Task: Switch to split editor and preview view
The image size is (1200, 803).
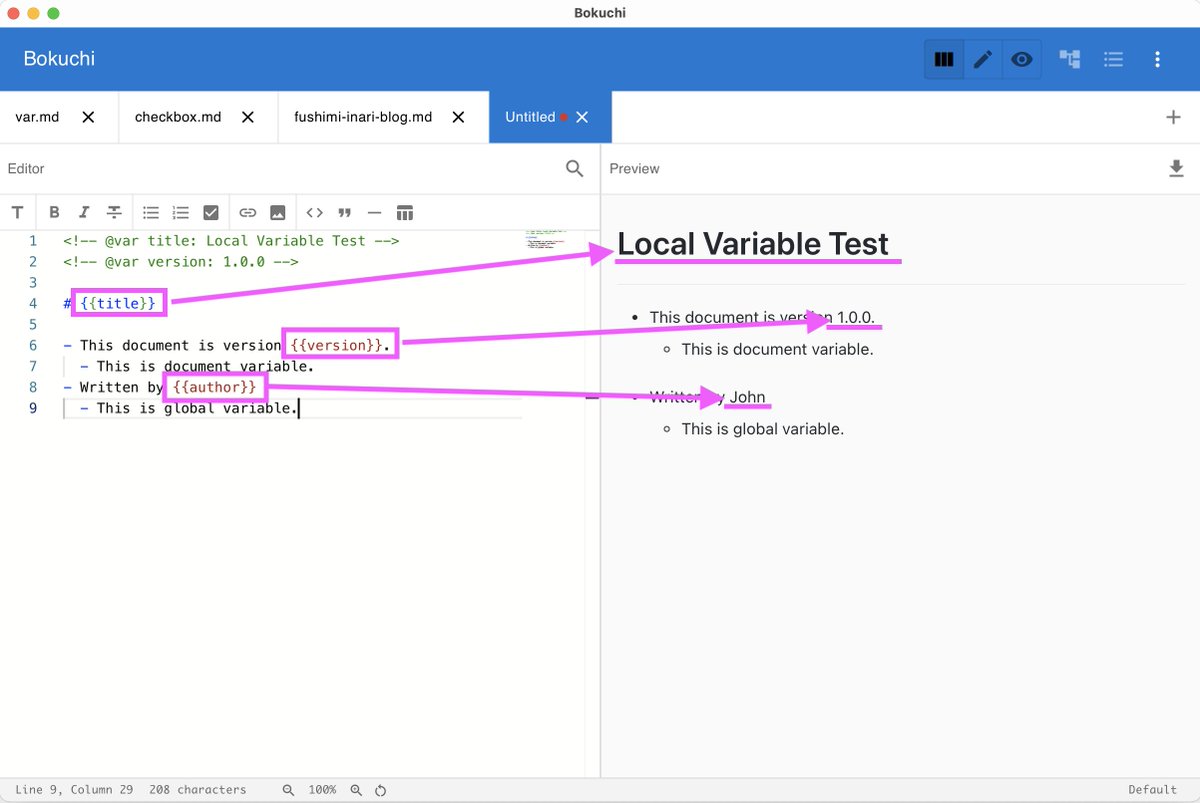Action: click(944, 60)
